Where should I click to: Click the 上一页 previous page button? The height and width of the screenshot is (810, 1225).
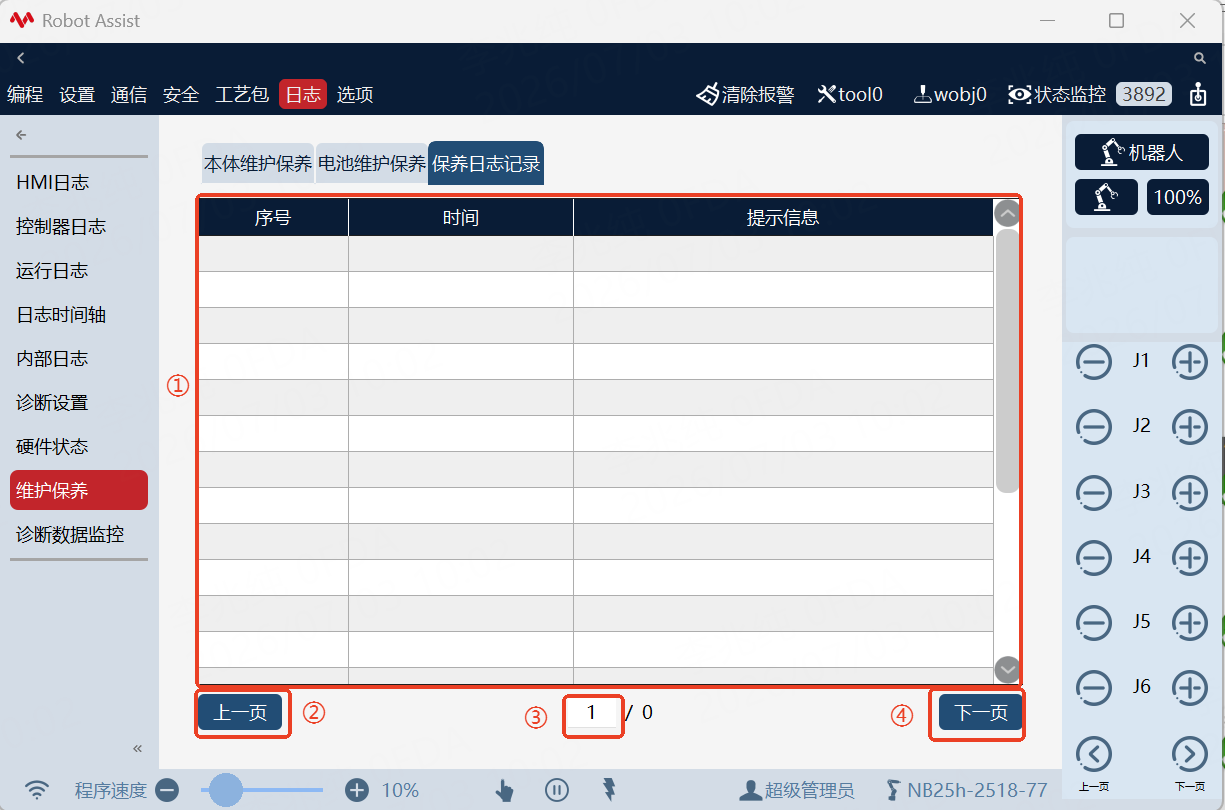pyautogui.click(x=240, y=713)
